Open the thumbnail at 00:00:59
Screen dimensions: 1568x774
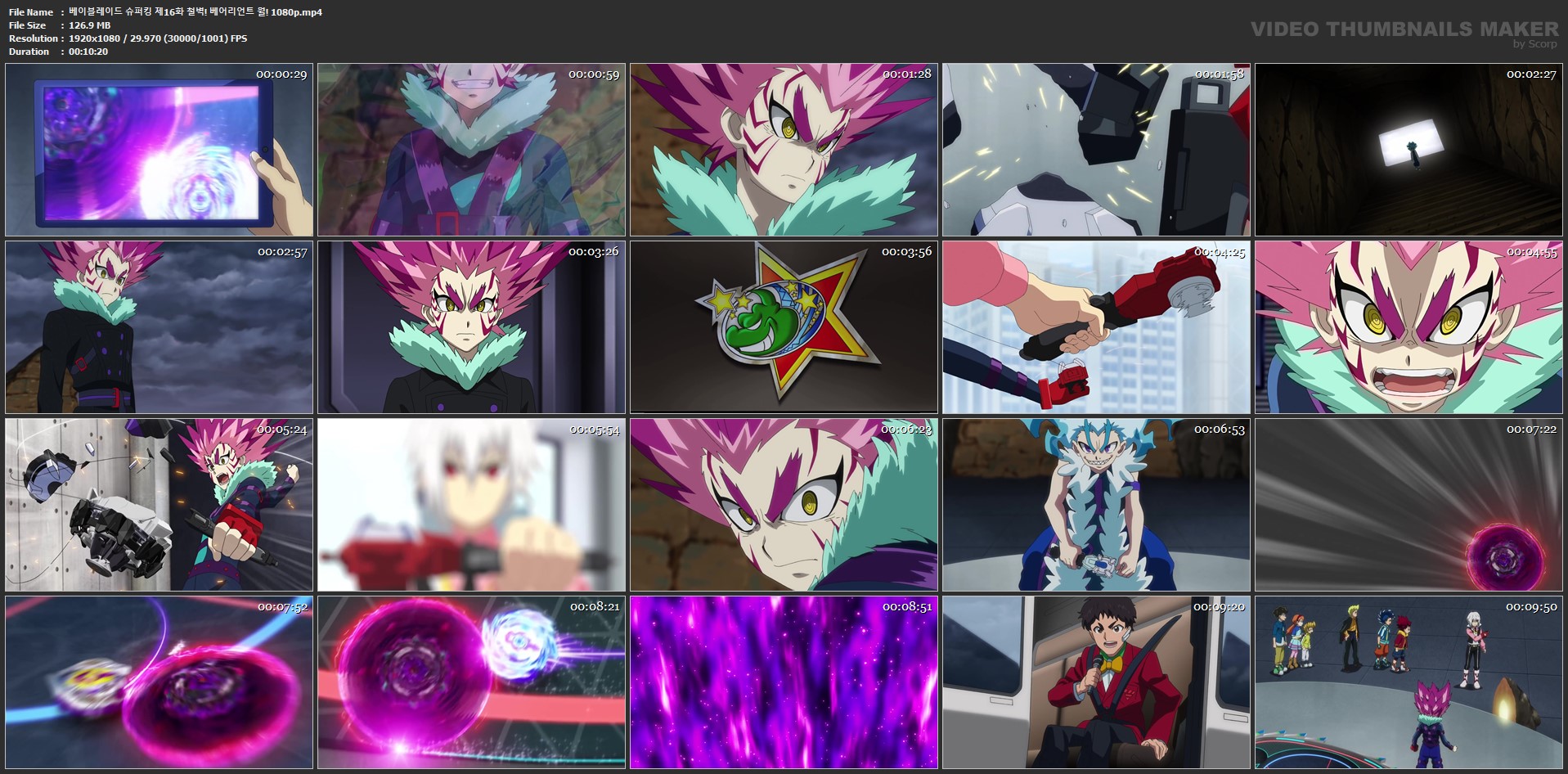coord(472,150)
